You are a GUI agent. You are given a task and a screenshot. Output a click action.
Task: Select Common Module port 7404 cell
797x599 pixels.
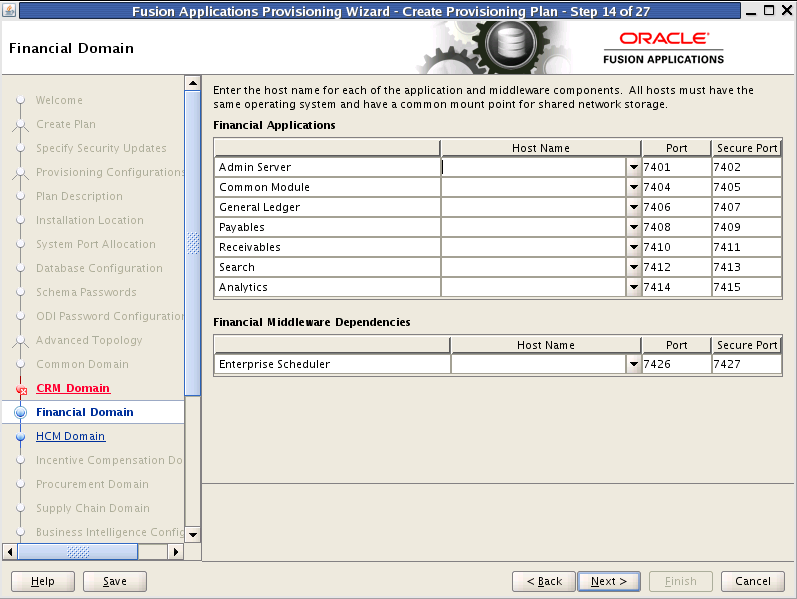click(x=677, y=187)
